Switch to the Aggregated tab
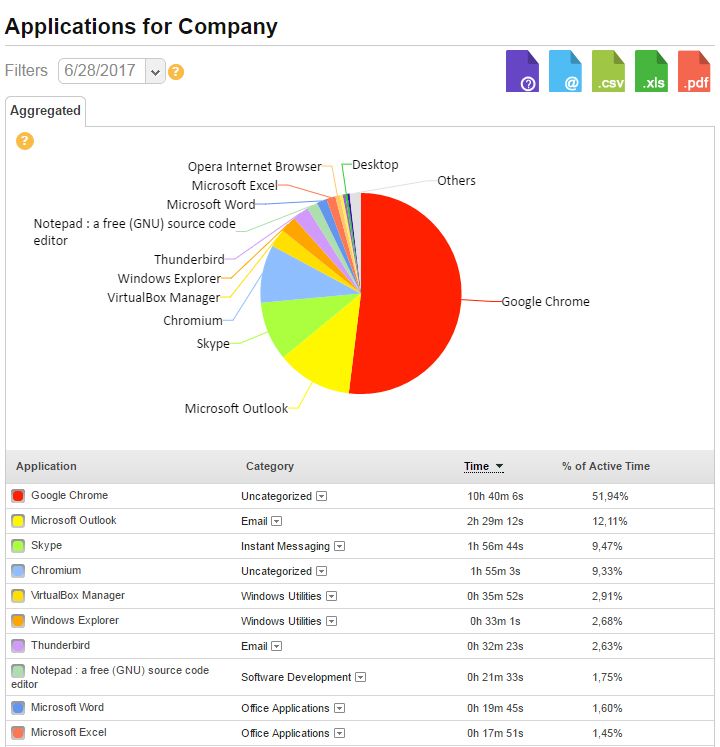Screen dimensions: 720x747 tap(45, 111)
